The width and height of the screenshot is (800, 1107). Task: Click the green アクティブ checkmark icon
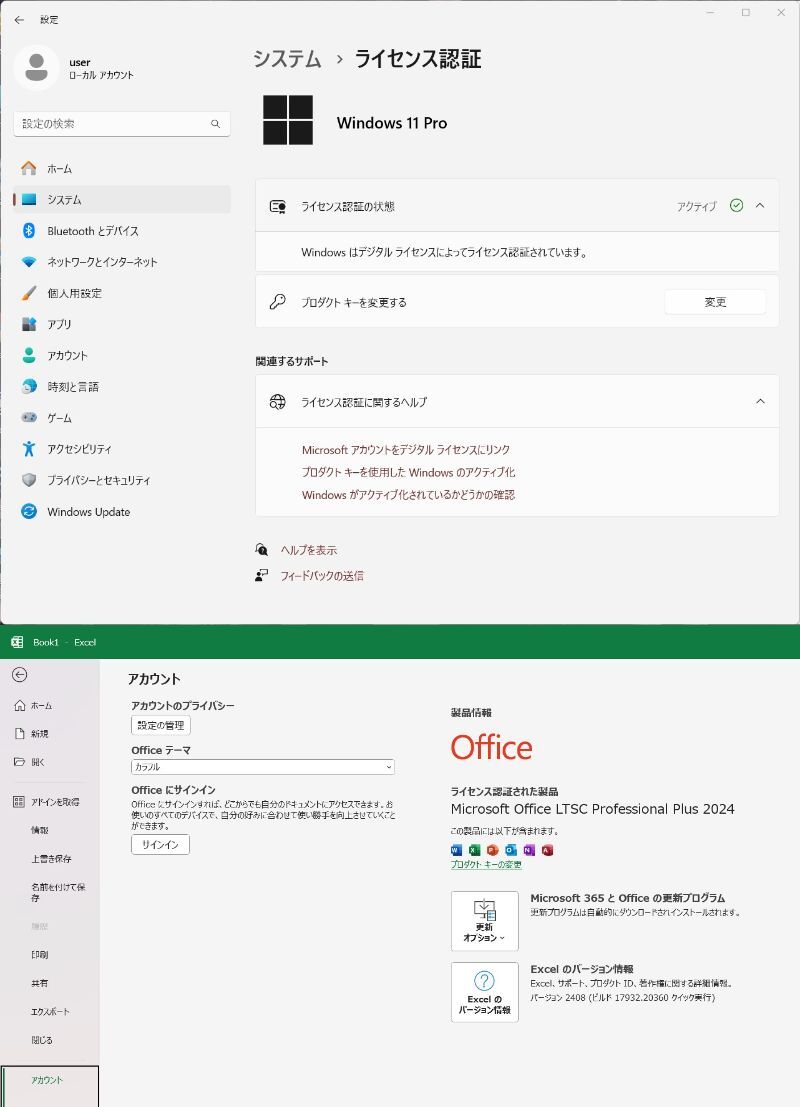[736, 205]
